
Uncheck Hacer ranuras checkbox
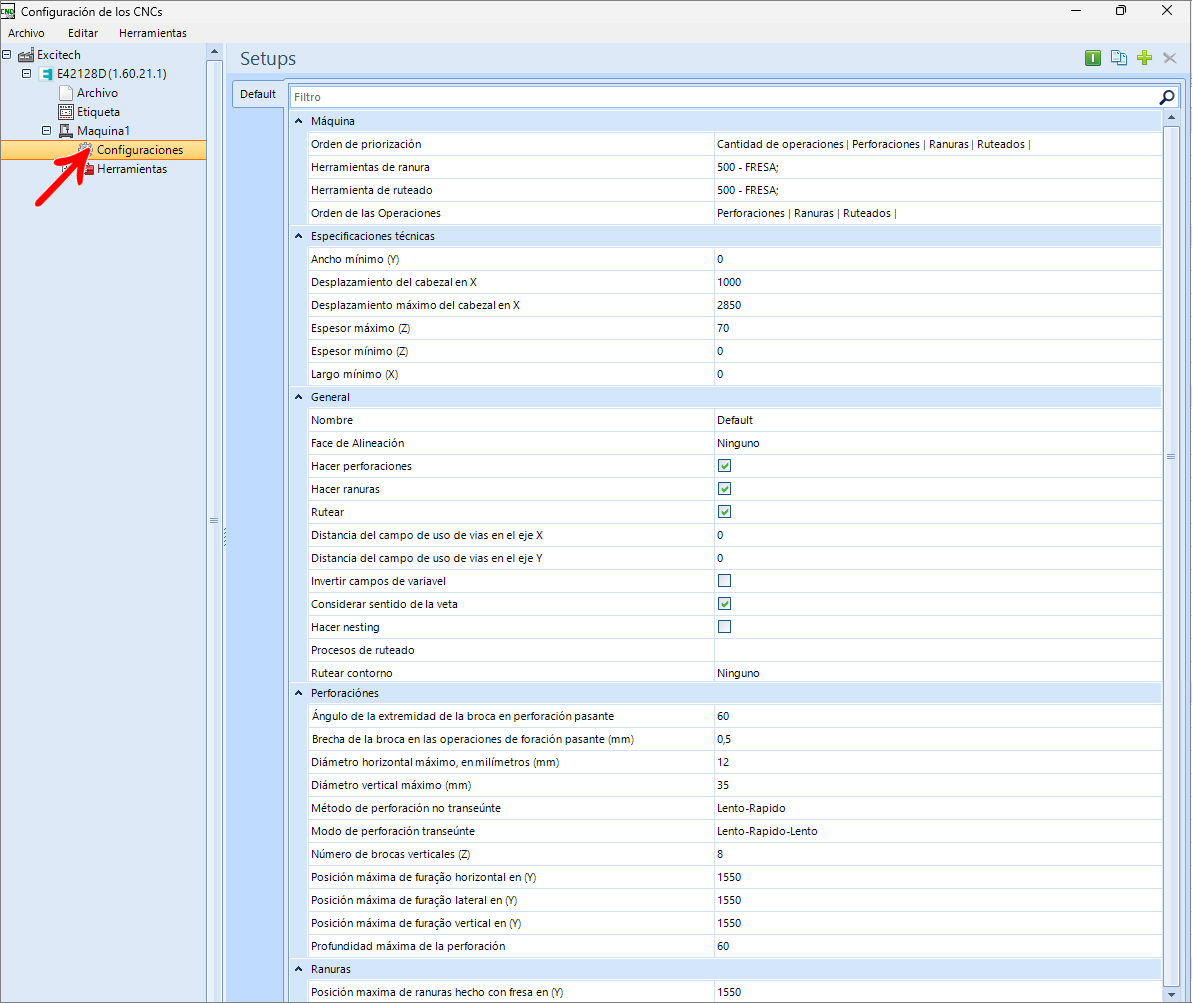724,488
